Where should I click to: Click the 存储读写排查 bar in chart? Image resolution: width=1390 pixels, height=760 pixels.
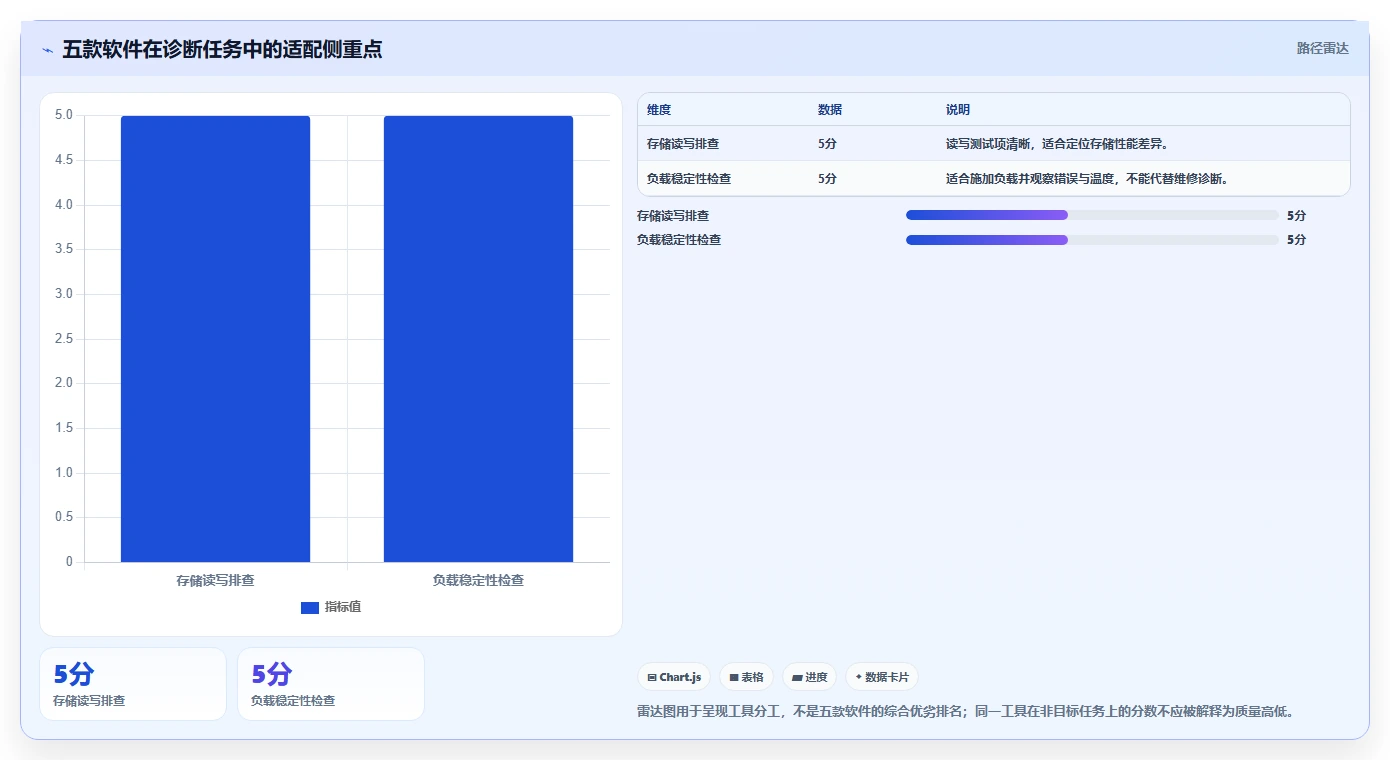pos(215,339)
